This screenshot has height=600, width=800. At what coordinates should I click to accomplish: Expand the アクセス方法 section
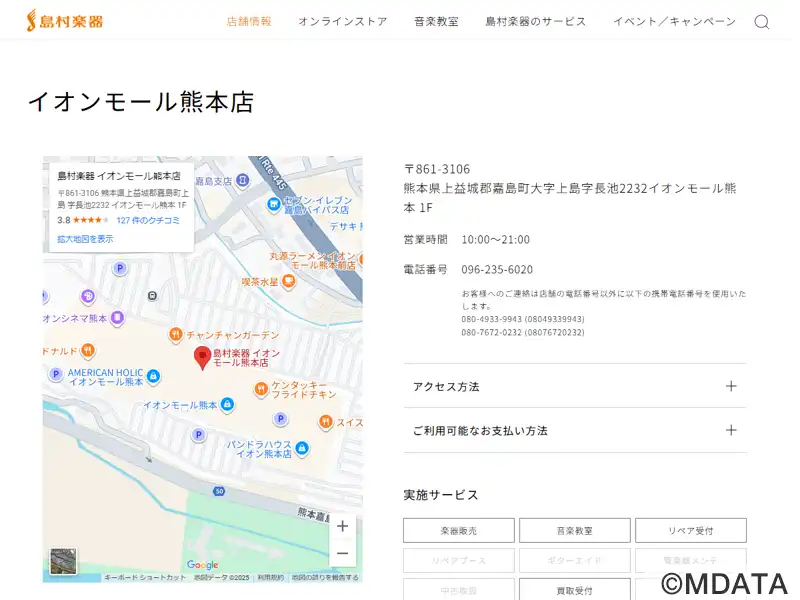coord(574,386)
